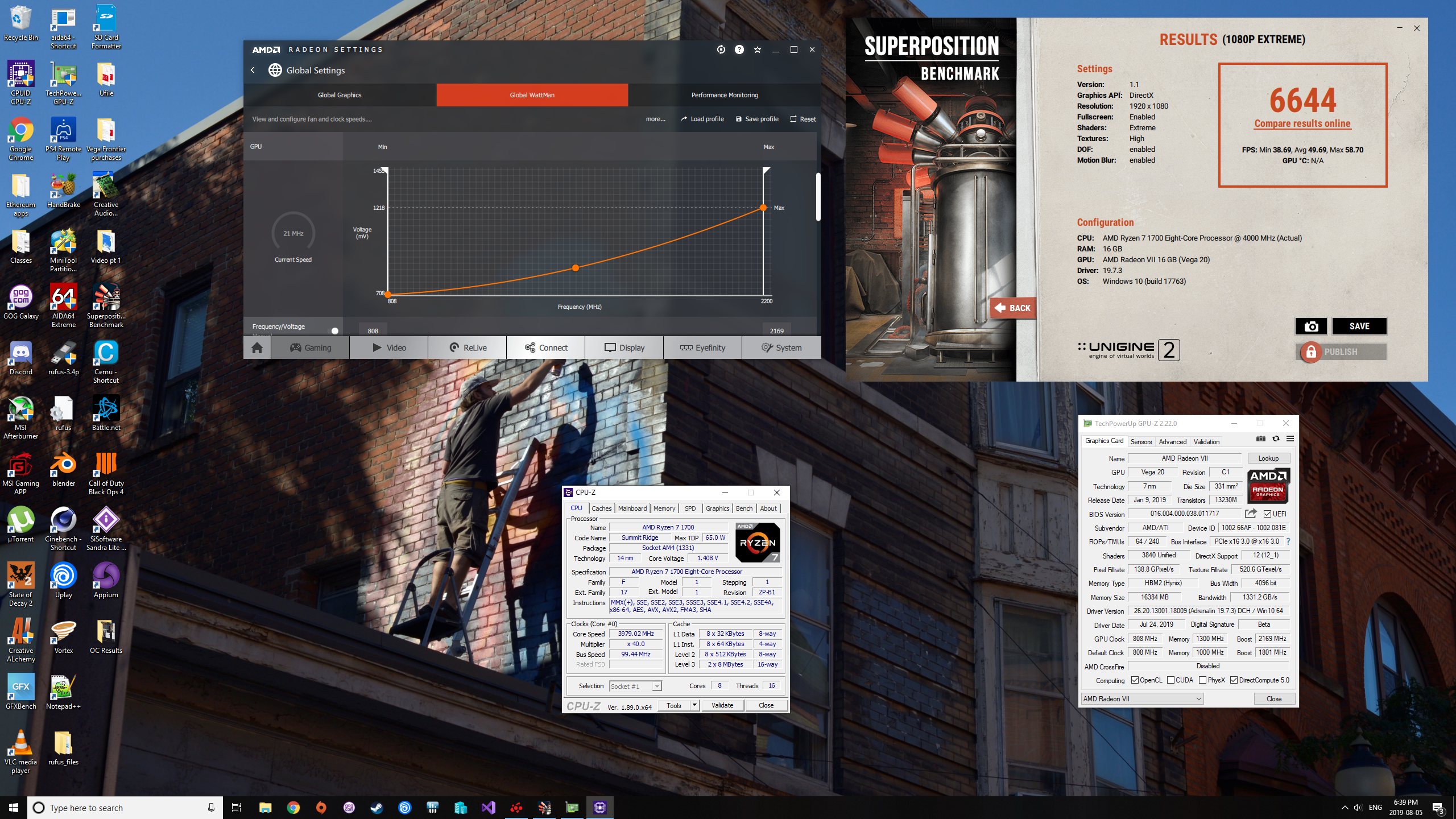Open the TechPowerUp GPU-Z desktop icon
1456x819 pixels.
[64, 83]
